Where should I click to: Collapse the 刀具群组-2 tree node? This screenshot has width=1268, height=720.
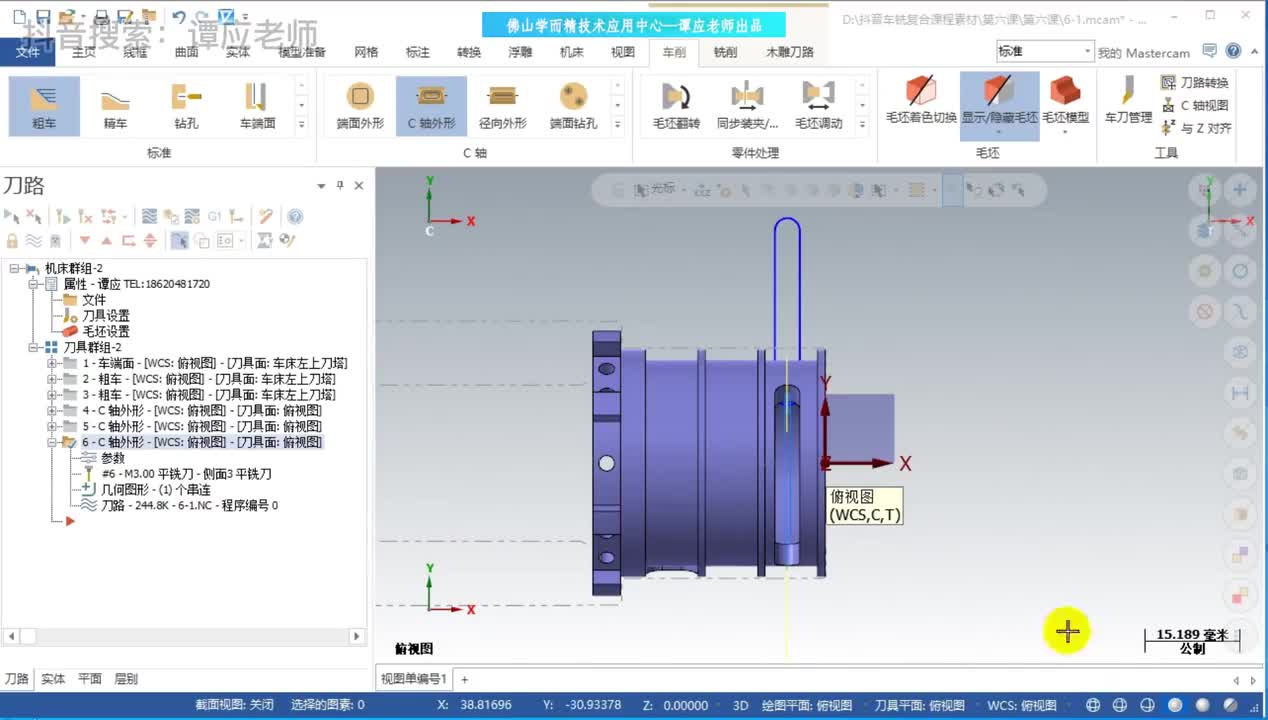click(34, 347)
